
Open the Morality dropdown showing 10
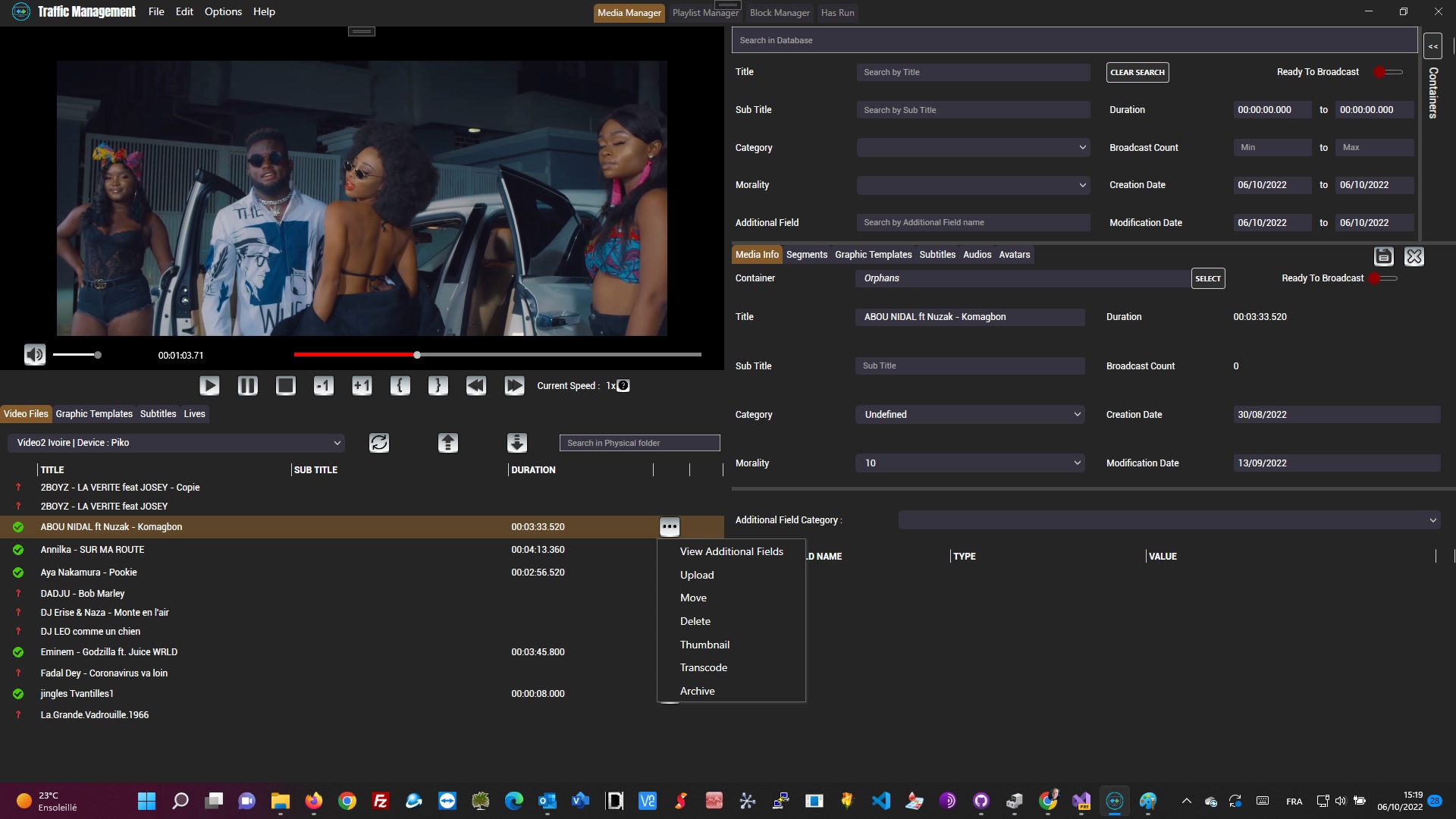tap(970, 463)
